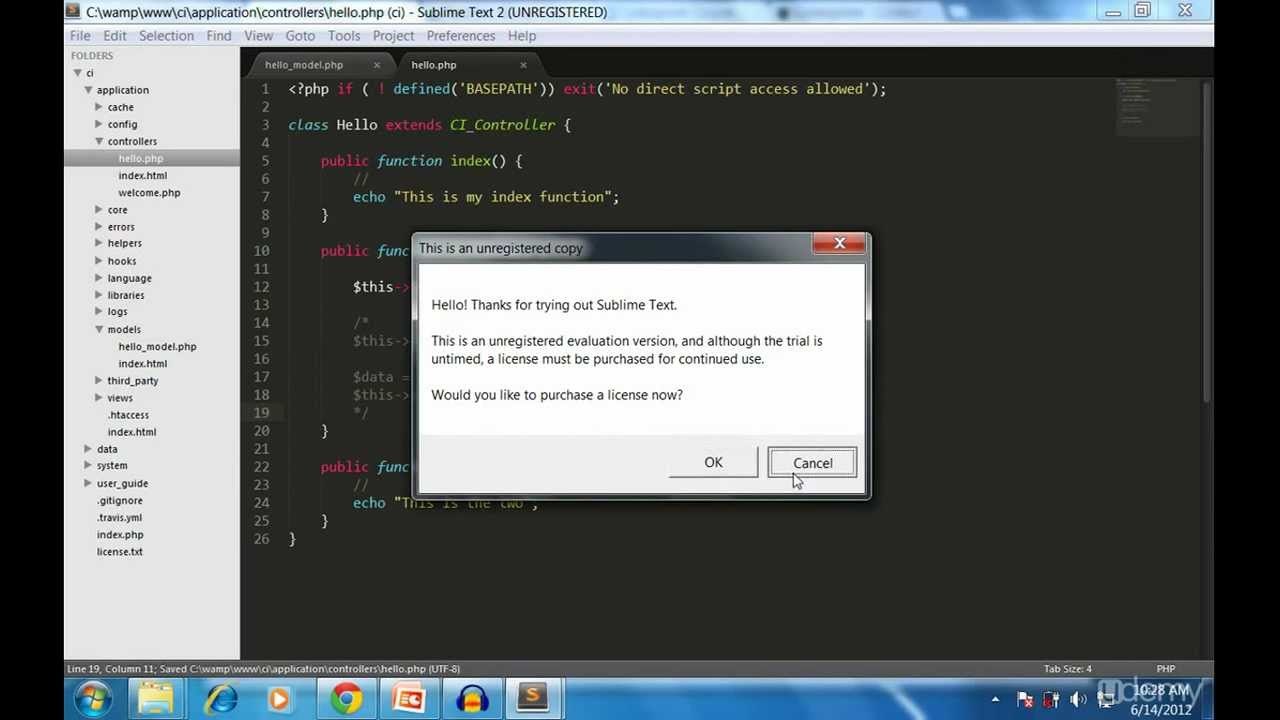Expand the language folder

point(99,278)
